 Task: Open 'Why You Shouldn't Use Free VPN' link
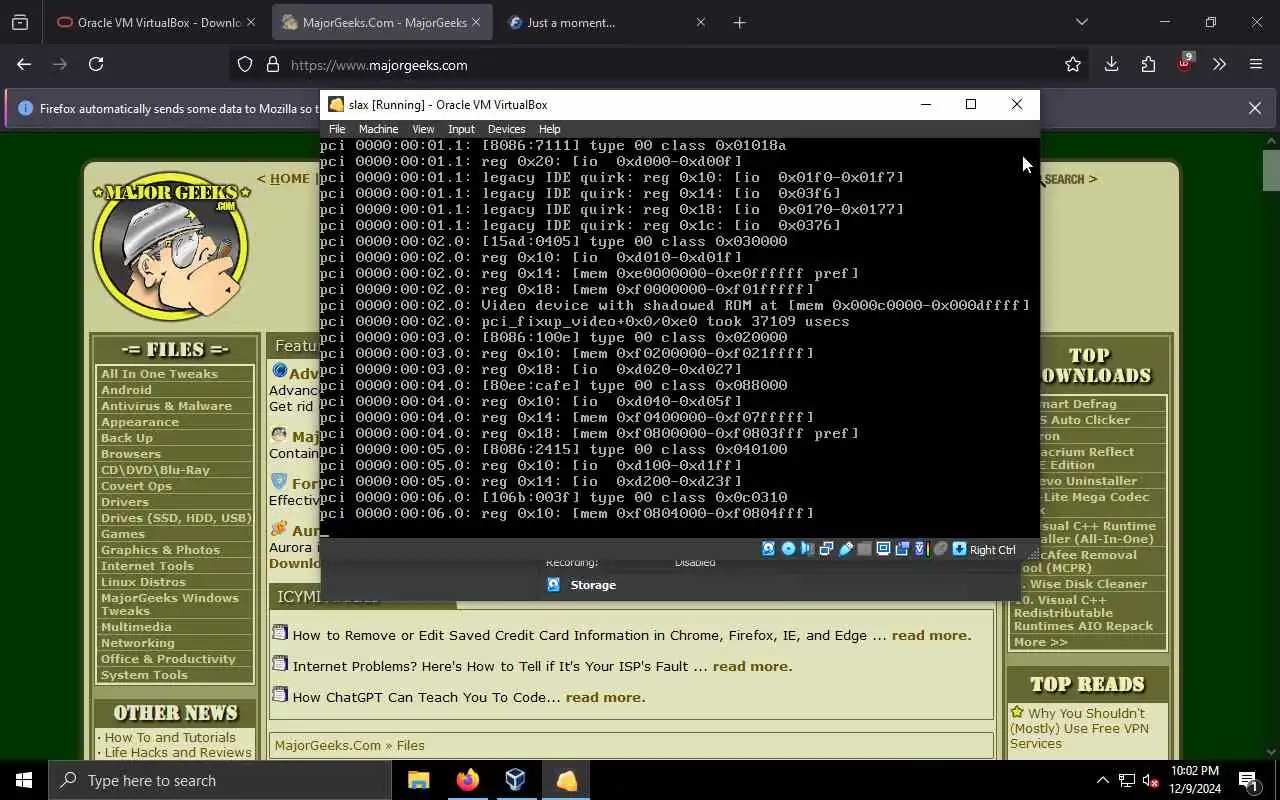pos(1079,728)
